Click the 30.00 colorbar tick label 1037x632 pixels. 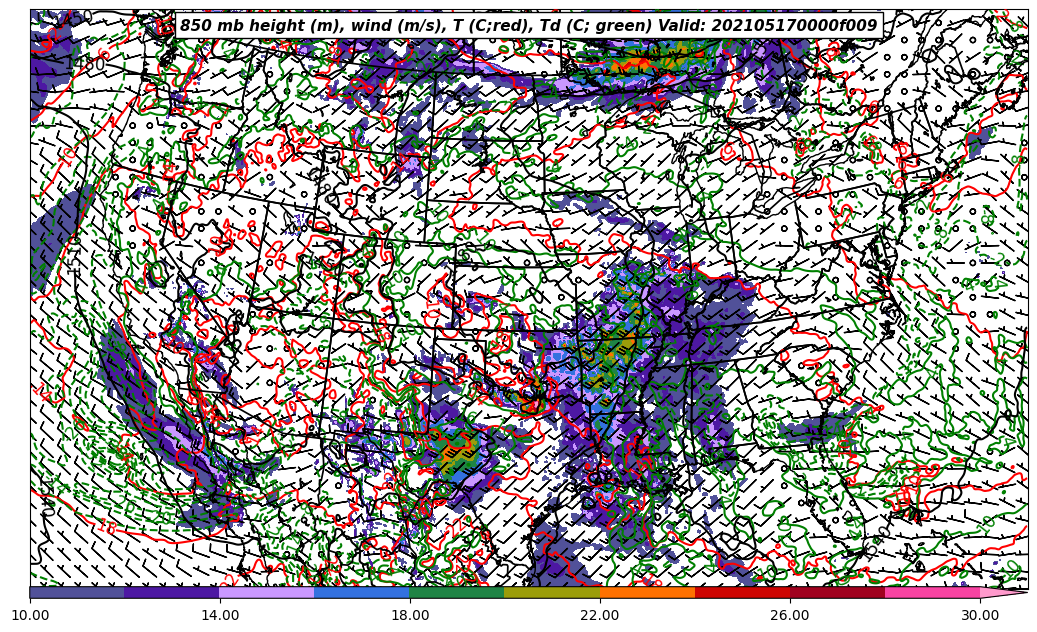click(980, 615)
